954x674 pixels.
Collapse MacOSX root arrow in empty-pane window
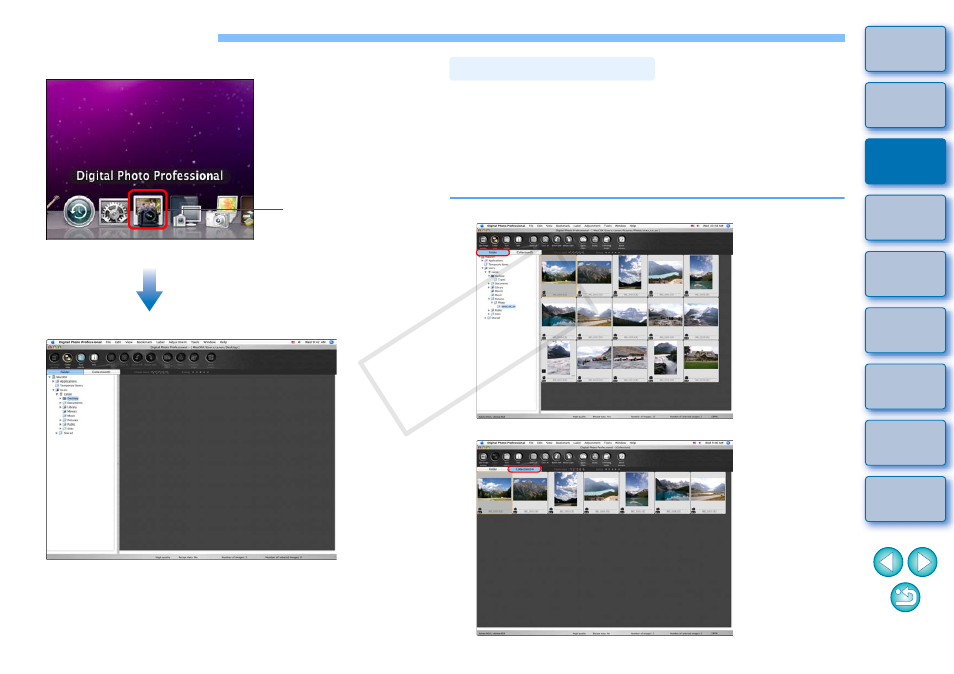50,377
